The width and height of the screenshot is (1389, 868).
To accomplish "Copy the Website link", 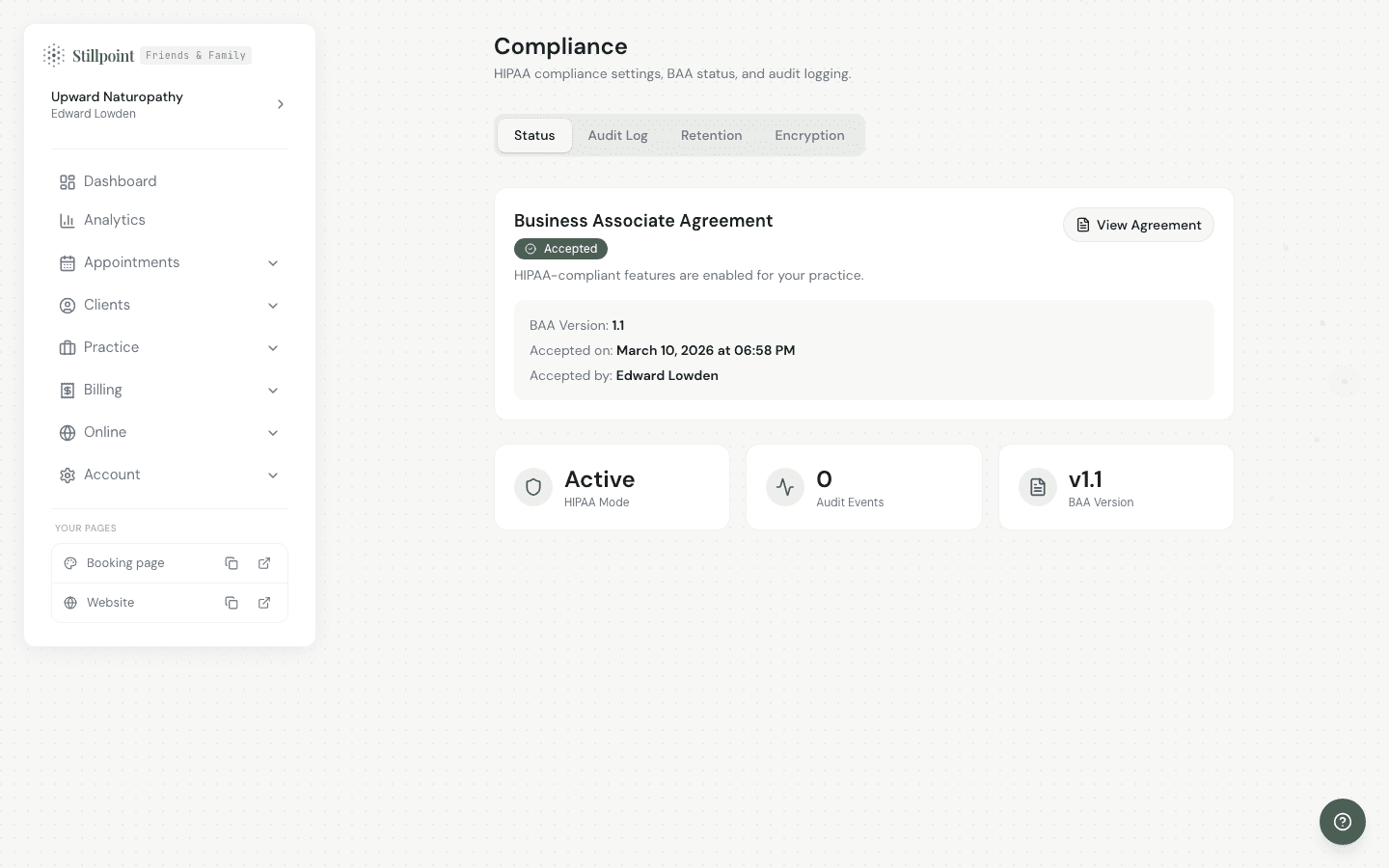I will (x=231, y=603).
